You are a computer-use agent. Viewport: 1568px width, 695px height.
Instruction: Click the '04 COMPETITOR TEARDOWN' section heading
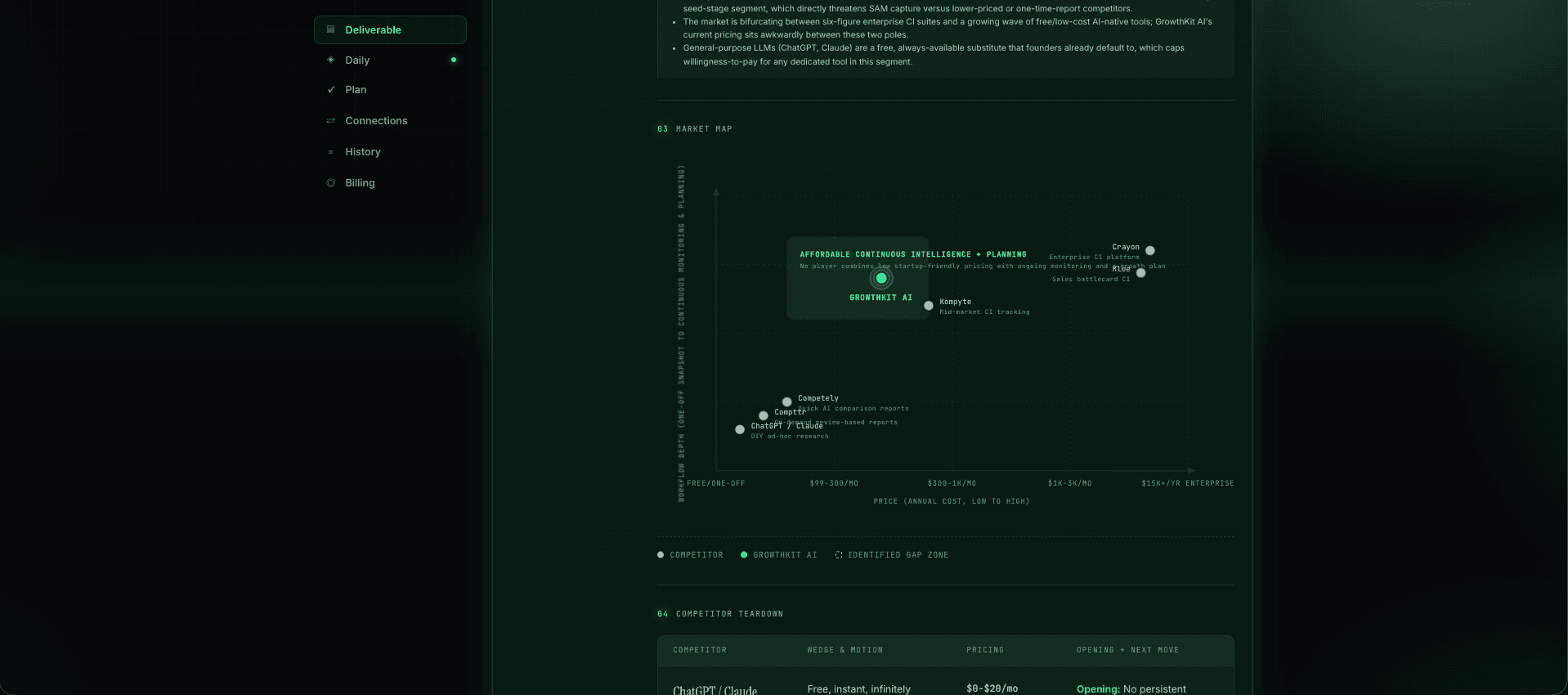(x=720, y=614)
